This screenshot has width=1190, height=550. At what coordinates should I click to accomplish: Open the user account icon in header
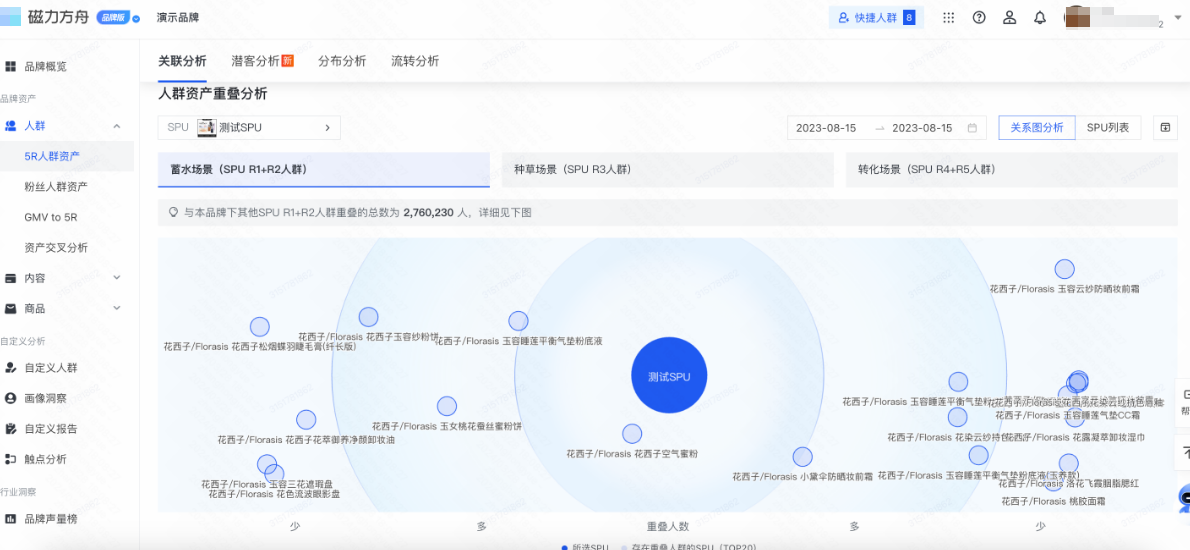1009,17
